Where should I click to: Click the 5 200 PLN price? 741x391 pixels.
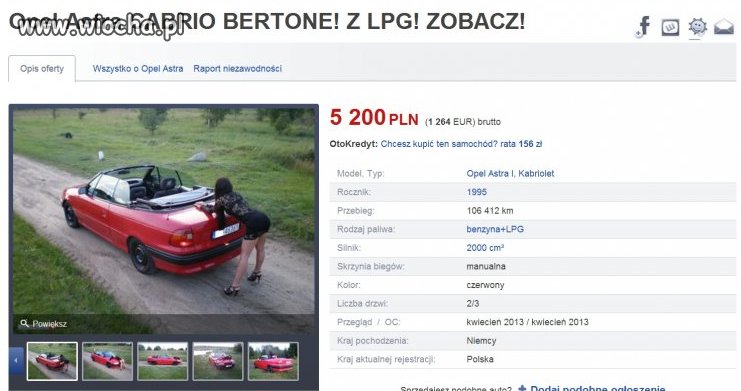[374, 118]
